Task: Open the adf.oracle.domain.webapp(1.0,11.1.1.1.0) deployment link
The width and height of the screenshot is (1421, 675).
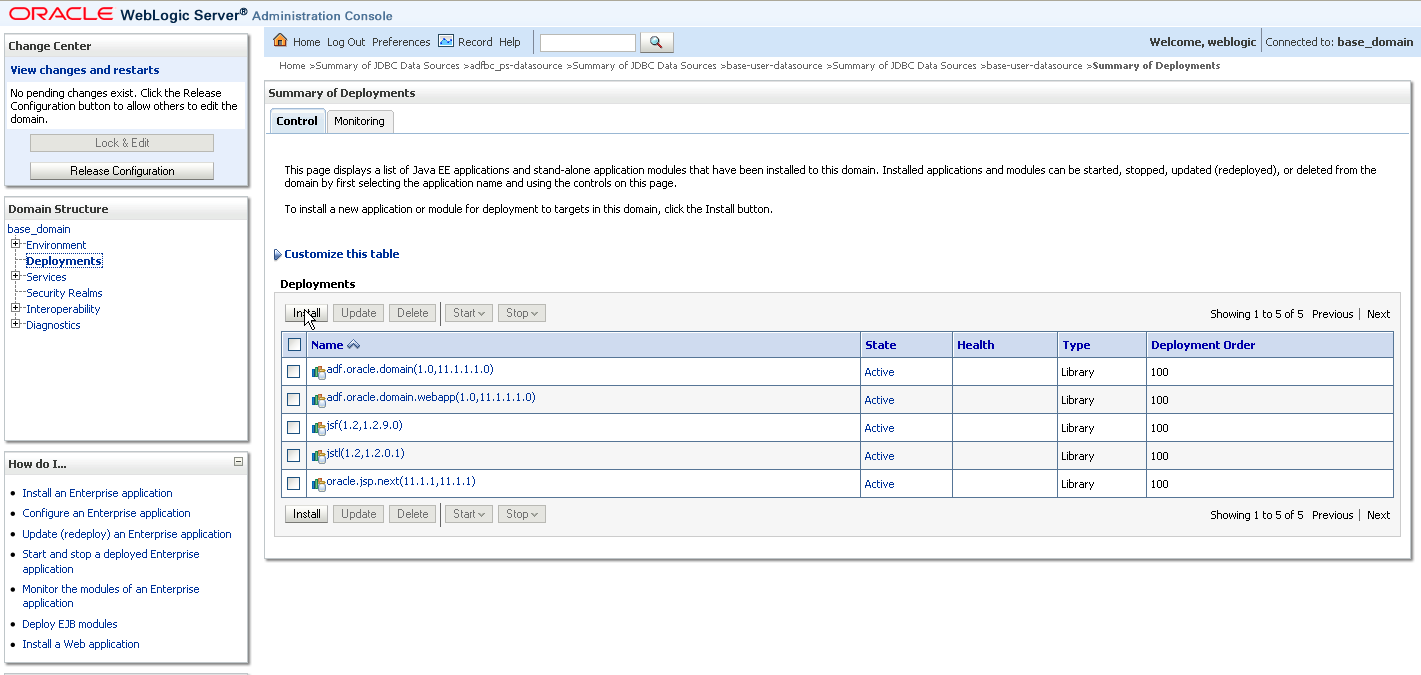Action: click(x=431, y=397)
